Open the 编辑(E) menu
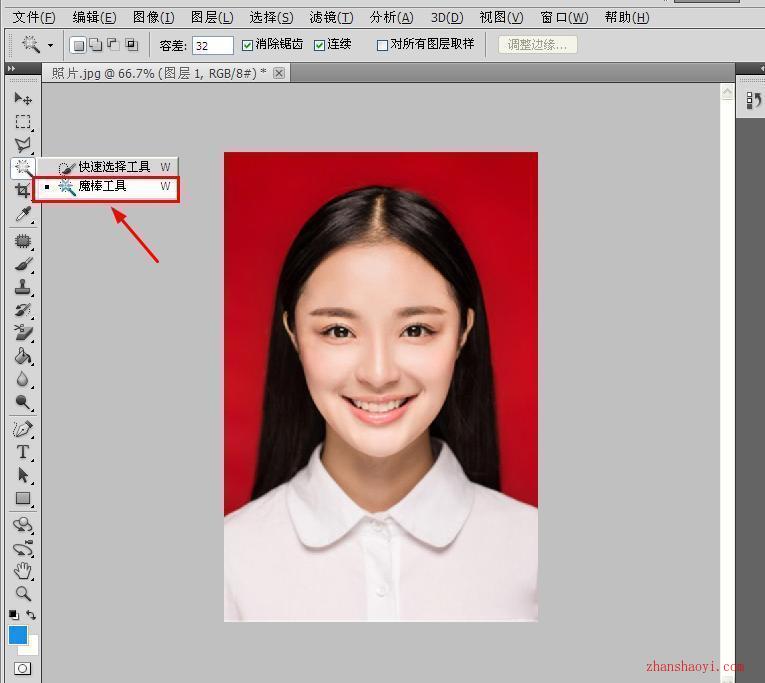This screenshot has height=683, width=765. pos(94,18)
